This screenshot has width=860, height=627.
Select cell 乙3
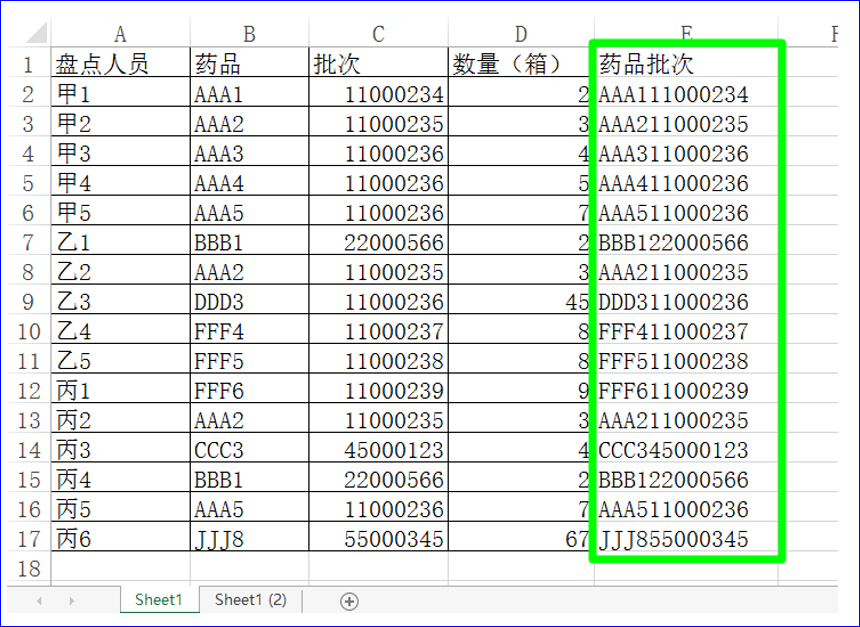(x=121, y=302)
